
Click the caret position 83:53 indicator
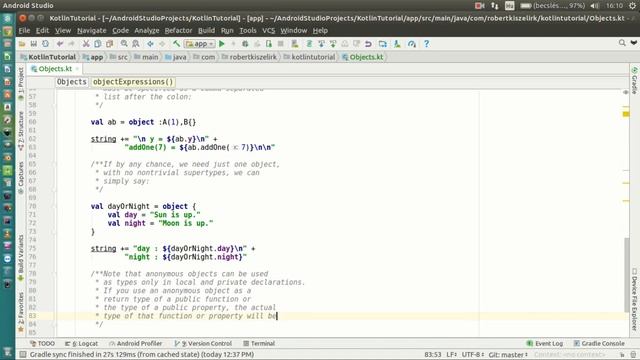click(x=433, y=355)
